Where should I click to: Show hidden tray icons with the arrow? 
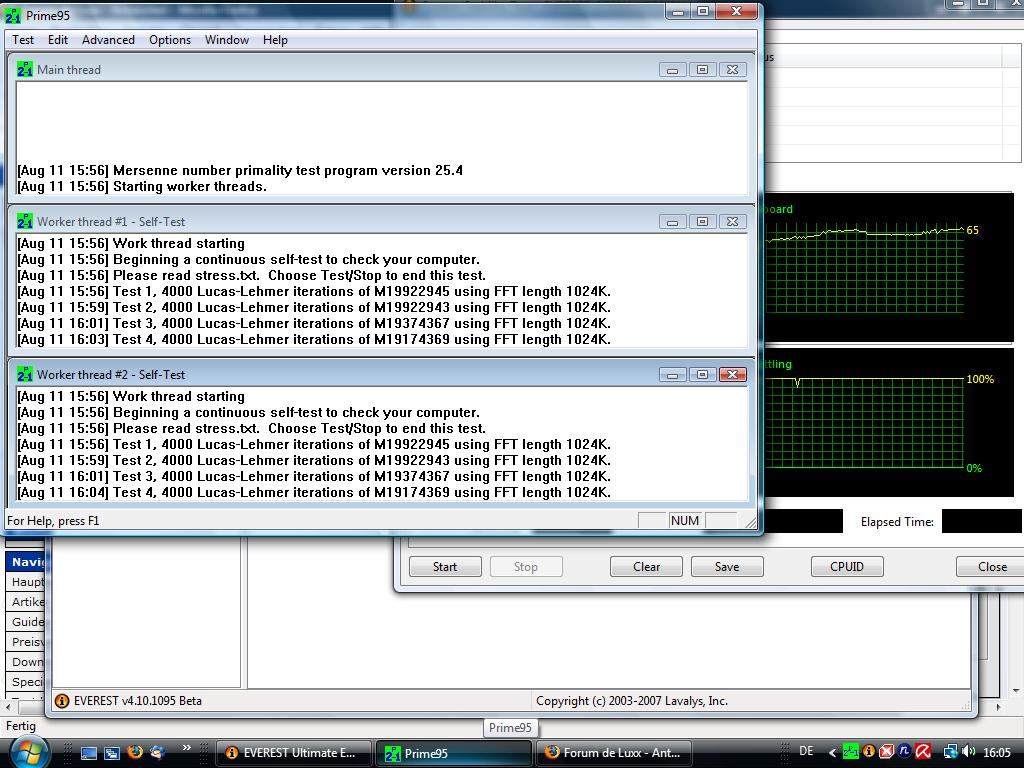tap(832, 753)
